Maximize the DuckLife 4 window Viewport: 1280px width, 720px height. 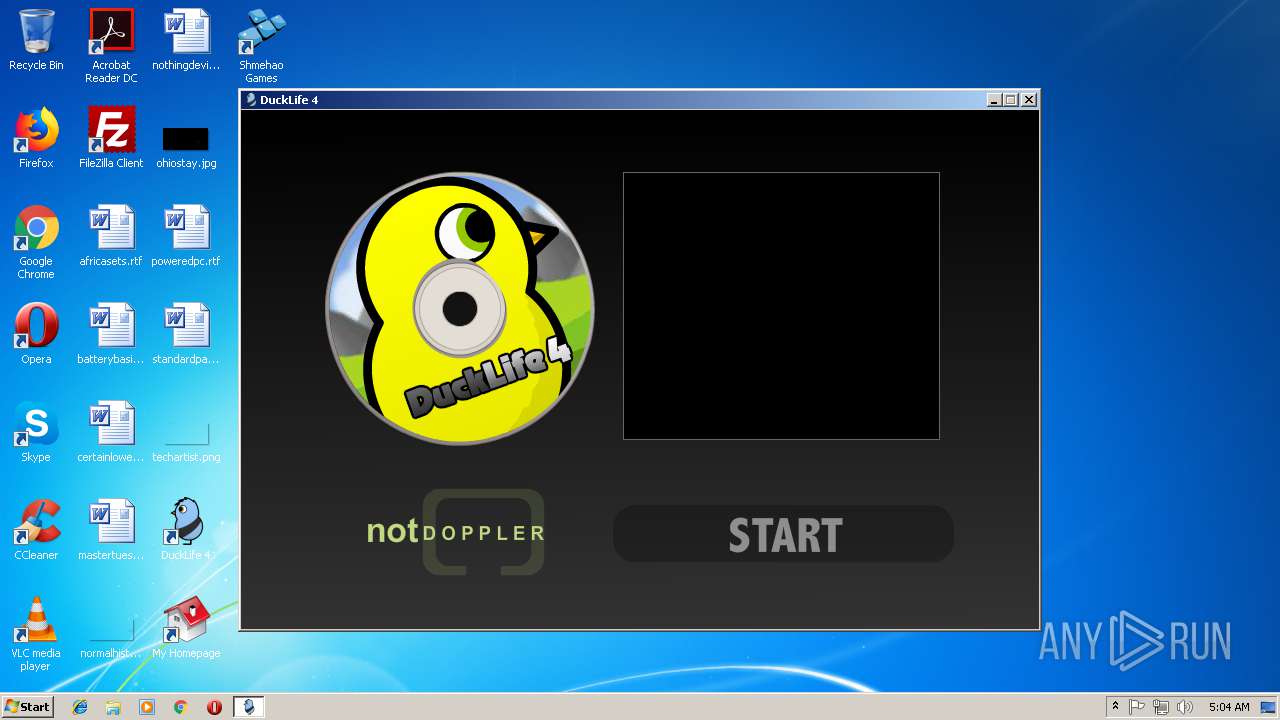(x=1011, y=100)
